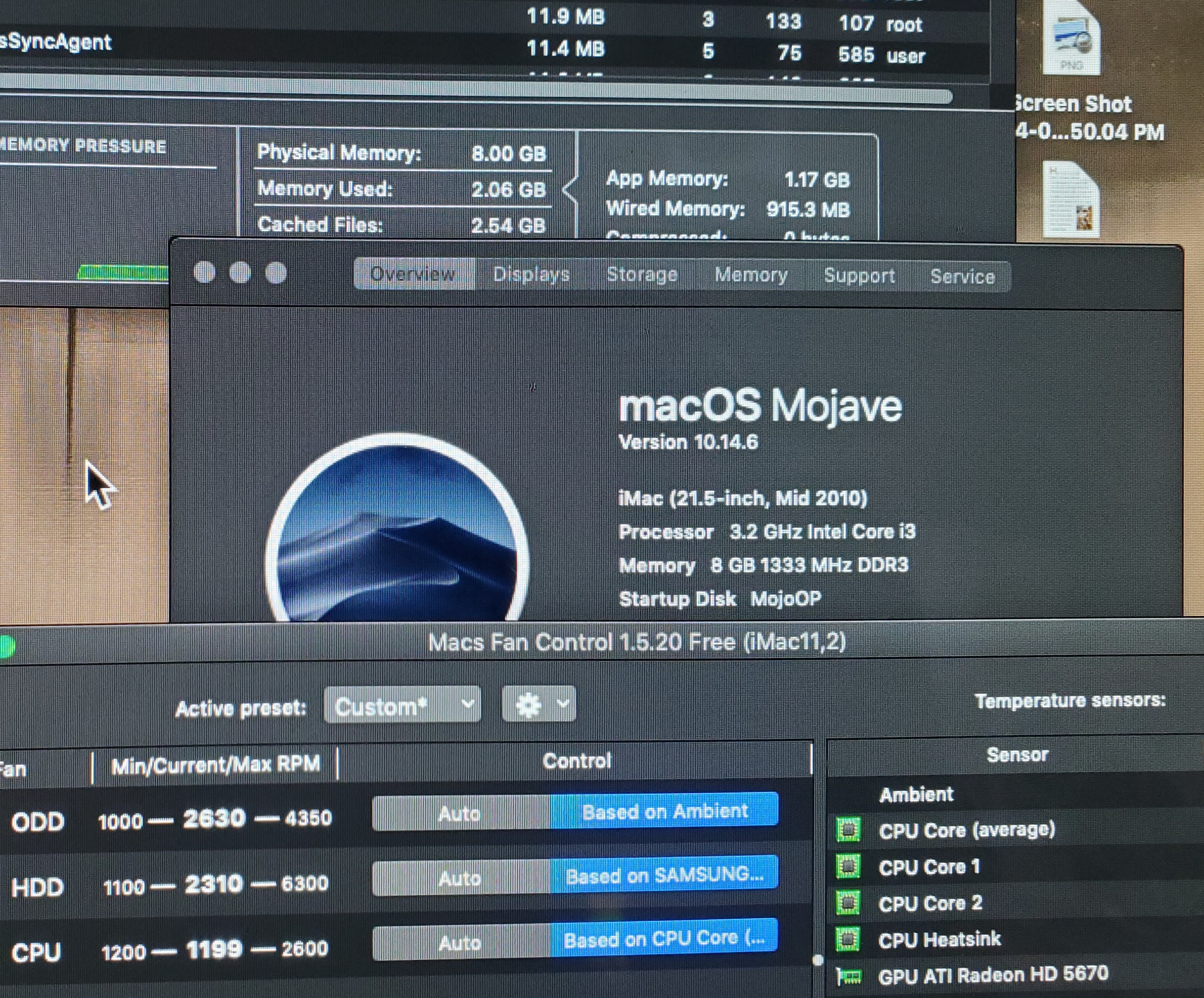Viewport: 1204px width, 998px height.
Task: Switch to the Displays tab
Action: pyautogui.click(x=532, y=275)
